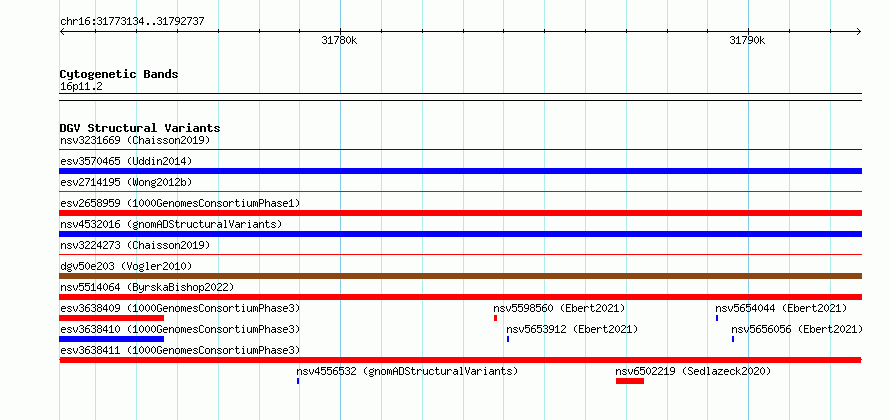Image resolution: width=890 pixels, height=420 pixels.
Task: Click the esv2658959 1000GenomesConsortiumPhase1 red bar
Action: tap(460, 213)
